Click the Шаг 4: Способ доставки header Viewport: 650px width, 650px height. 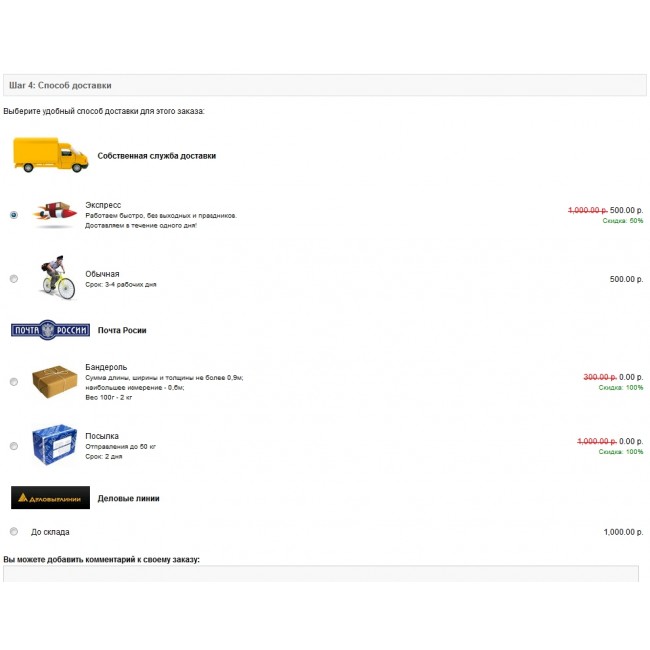coord(60,86)
